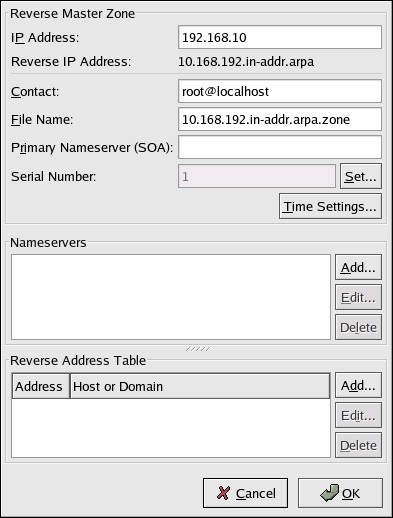This screenshot has width=393, height=518.
Task: Add a new nameserver entry
Action: (358, 267)
